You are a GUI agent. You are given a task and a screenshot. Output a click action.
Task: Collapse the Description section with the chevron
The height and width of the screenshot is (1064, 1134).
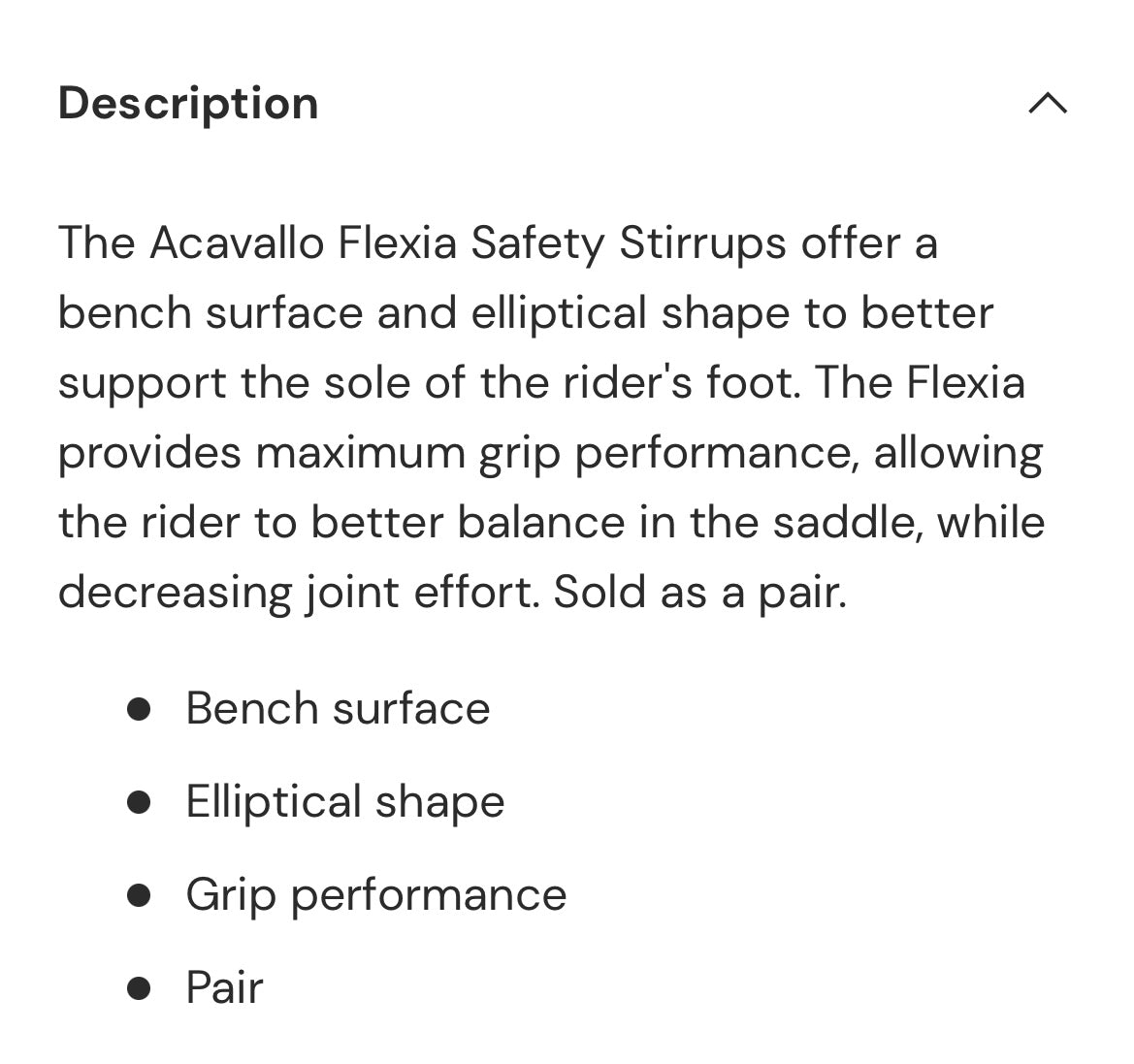tap(1048, 103)
